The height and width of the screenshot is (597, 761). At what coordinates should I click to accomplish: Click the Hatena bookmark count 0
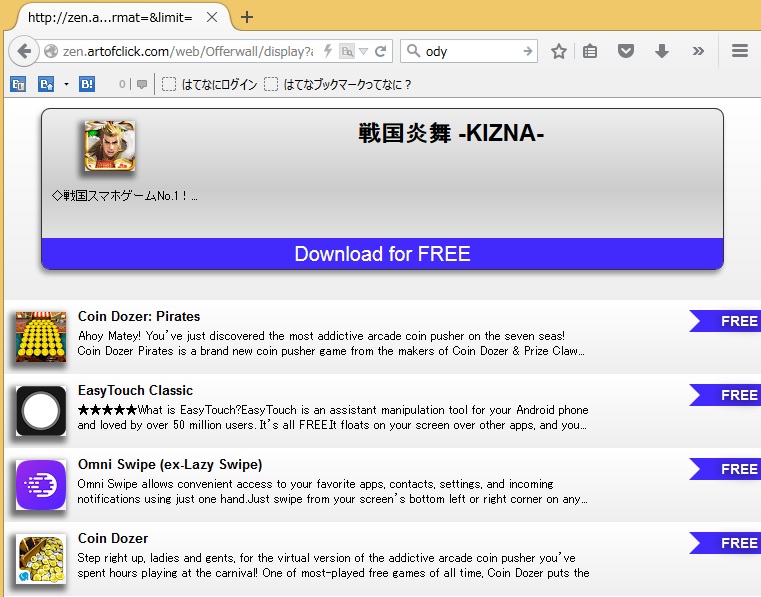[x=122, y=84]
